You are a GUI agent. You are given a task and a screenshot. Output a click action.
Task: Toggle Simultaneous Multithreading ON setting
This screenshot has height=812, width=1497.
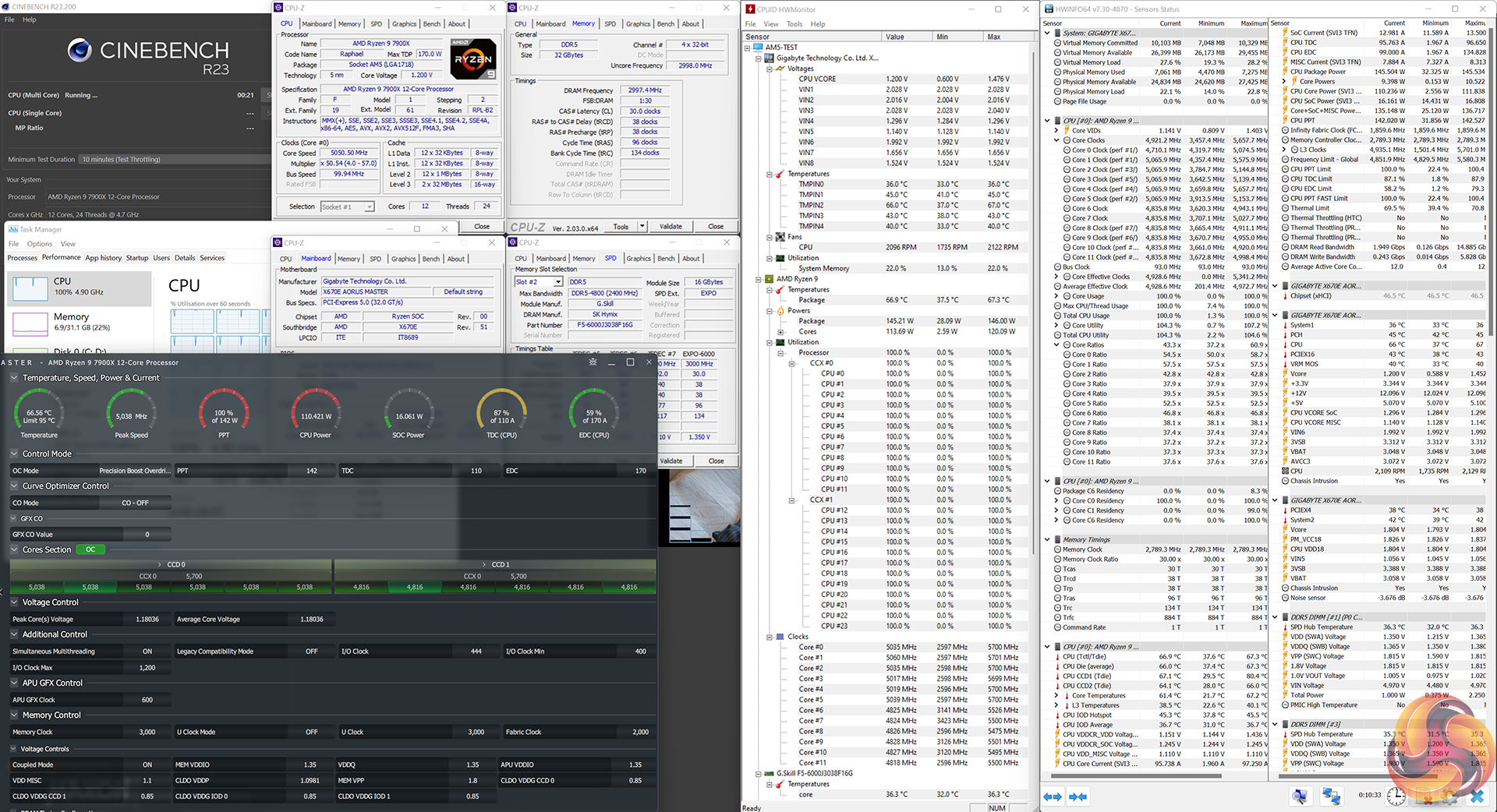click(x=147, y=651)
